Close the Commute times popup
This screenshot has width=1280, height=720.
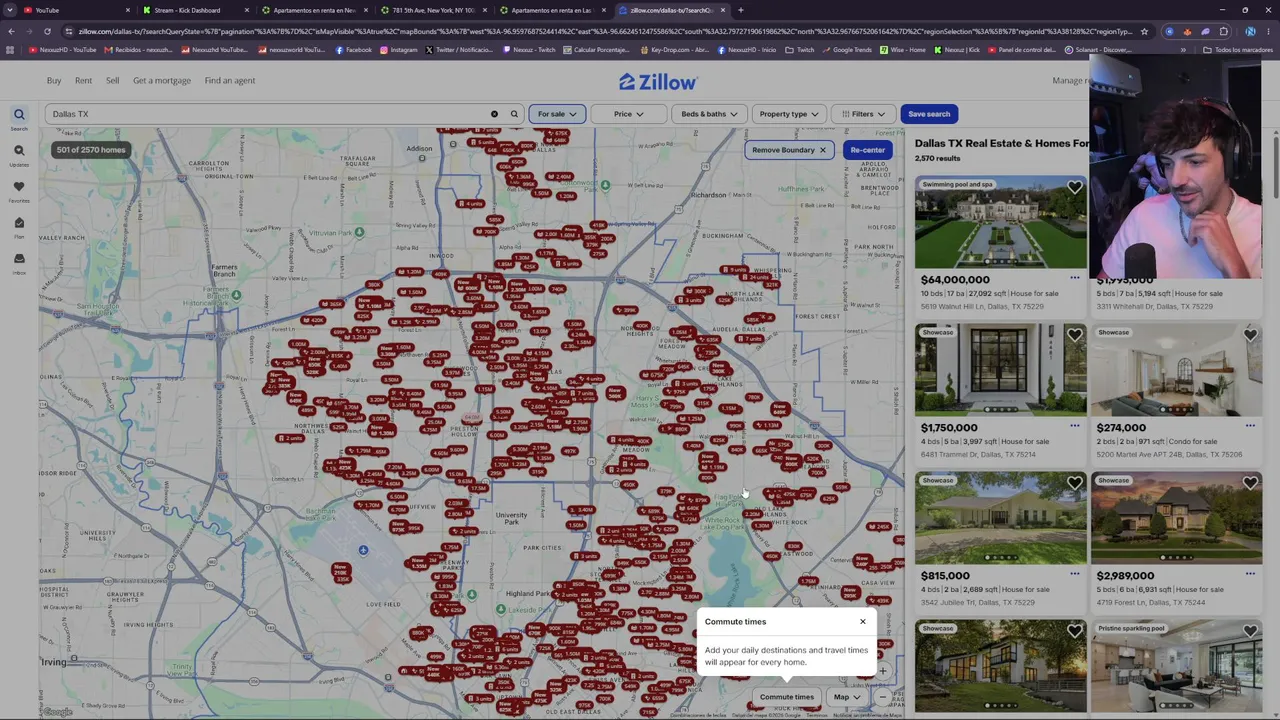(863, 622)
